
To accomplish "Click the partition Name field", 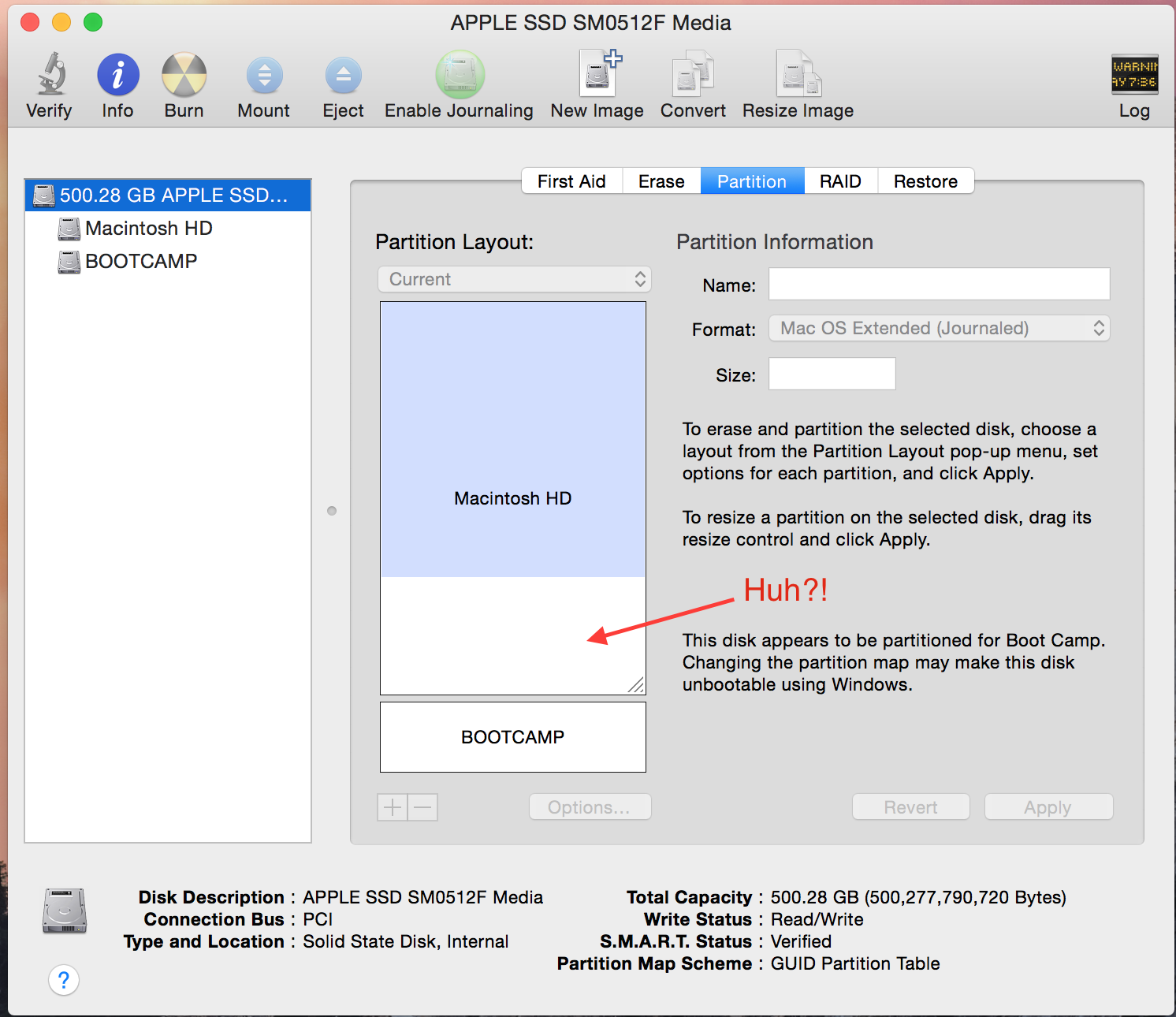I will tap(940, 284).
